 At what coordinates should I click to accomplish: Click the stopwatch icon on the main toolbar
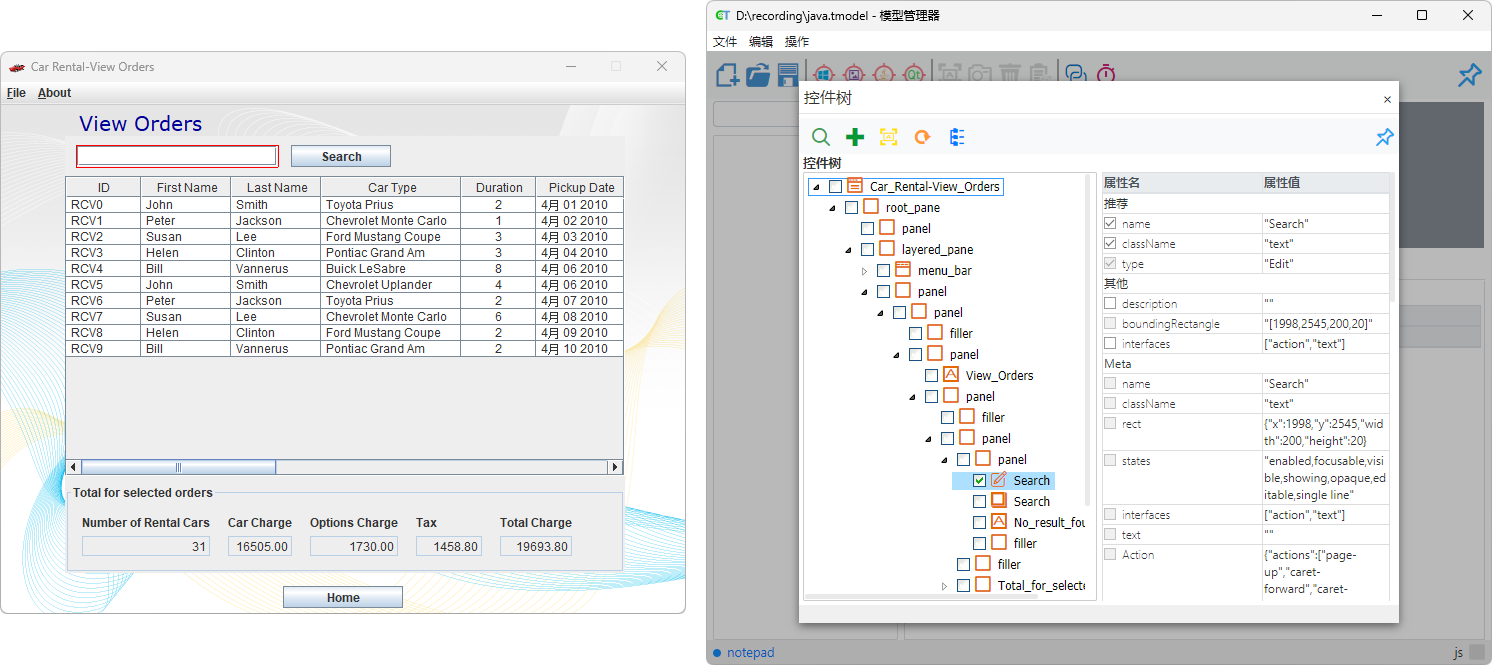click(x=1105, y=73)
